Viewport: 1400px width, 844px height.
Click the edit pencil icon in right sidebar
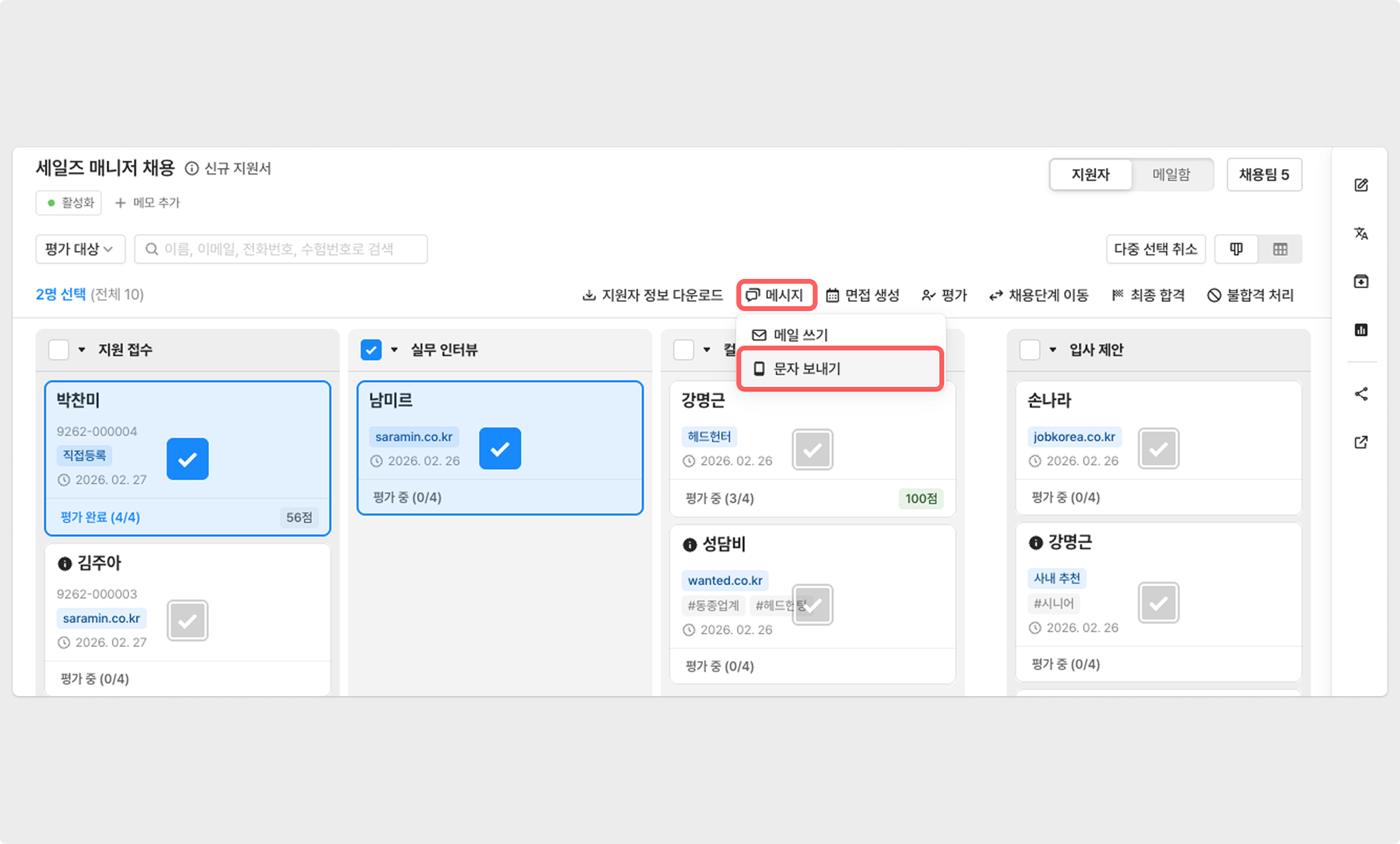(x=1361, y=185)
